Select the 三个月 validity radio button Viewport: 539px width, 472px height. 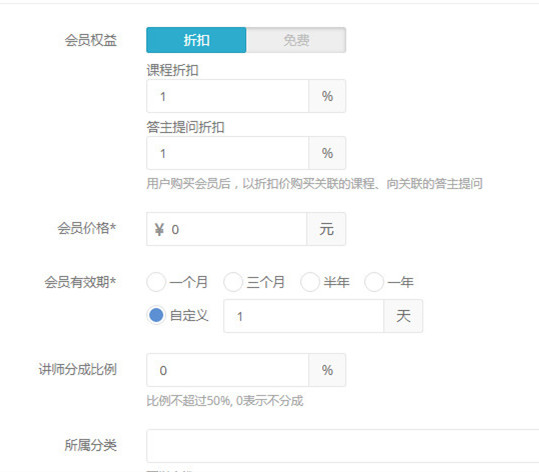pyautogui.click(x=233, y=282)
